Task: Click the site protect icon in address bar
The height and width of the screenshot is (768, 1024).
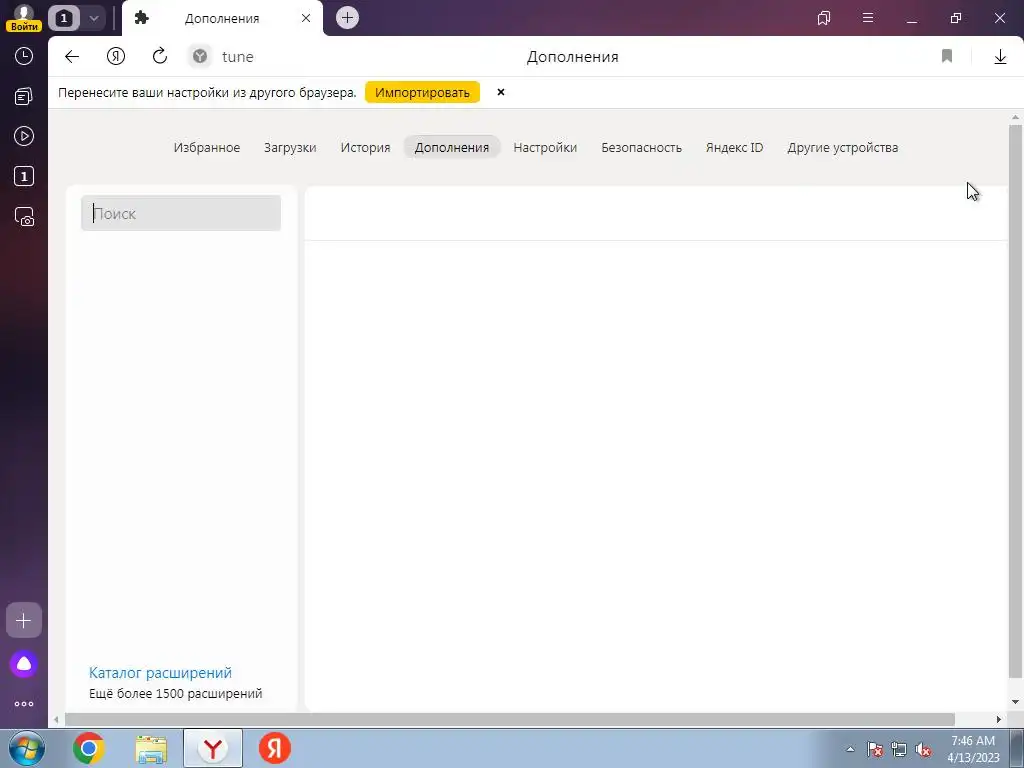Action: 200,57
